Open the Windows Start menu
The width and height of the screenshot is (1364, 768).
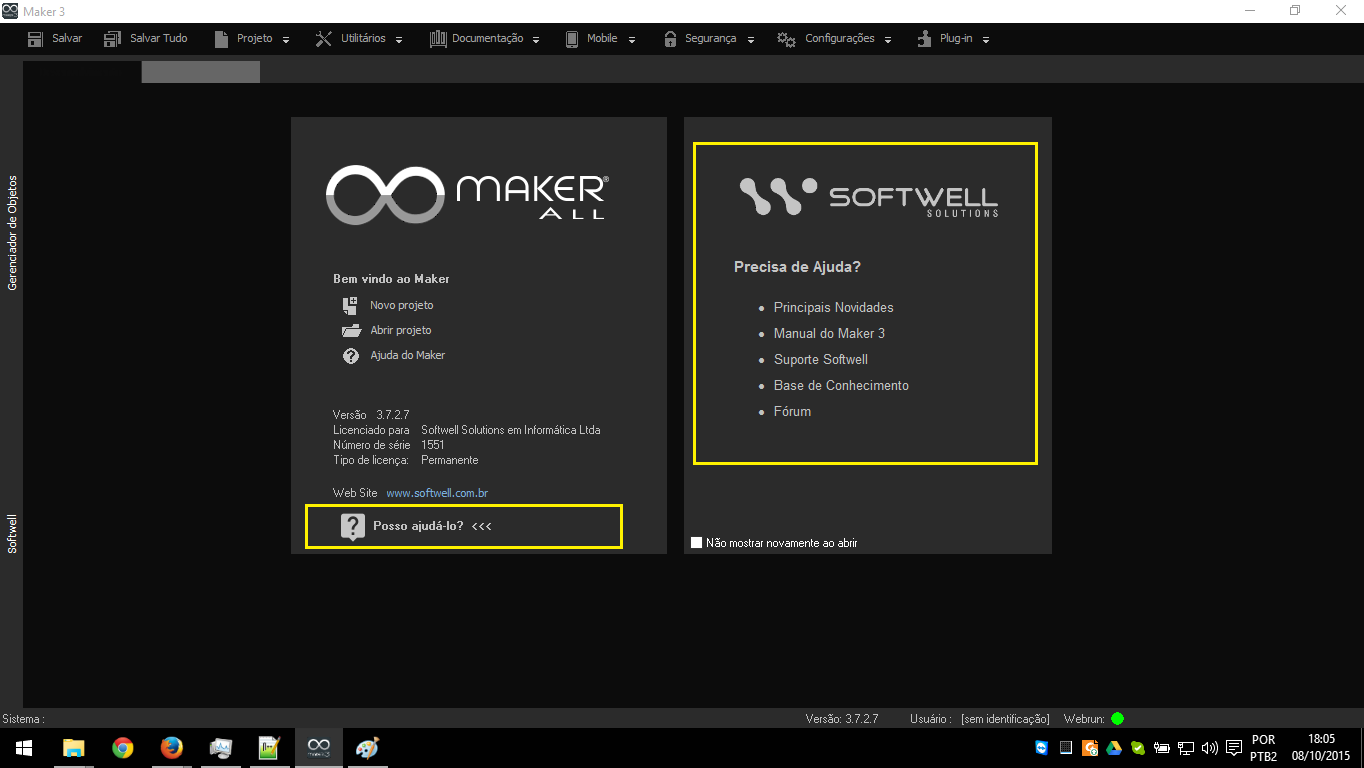click(x=24, y=748)
